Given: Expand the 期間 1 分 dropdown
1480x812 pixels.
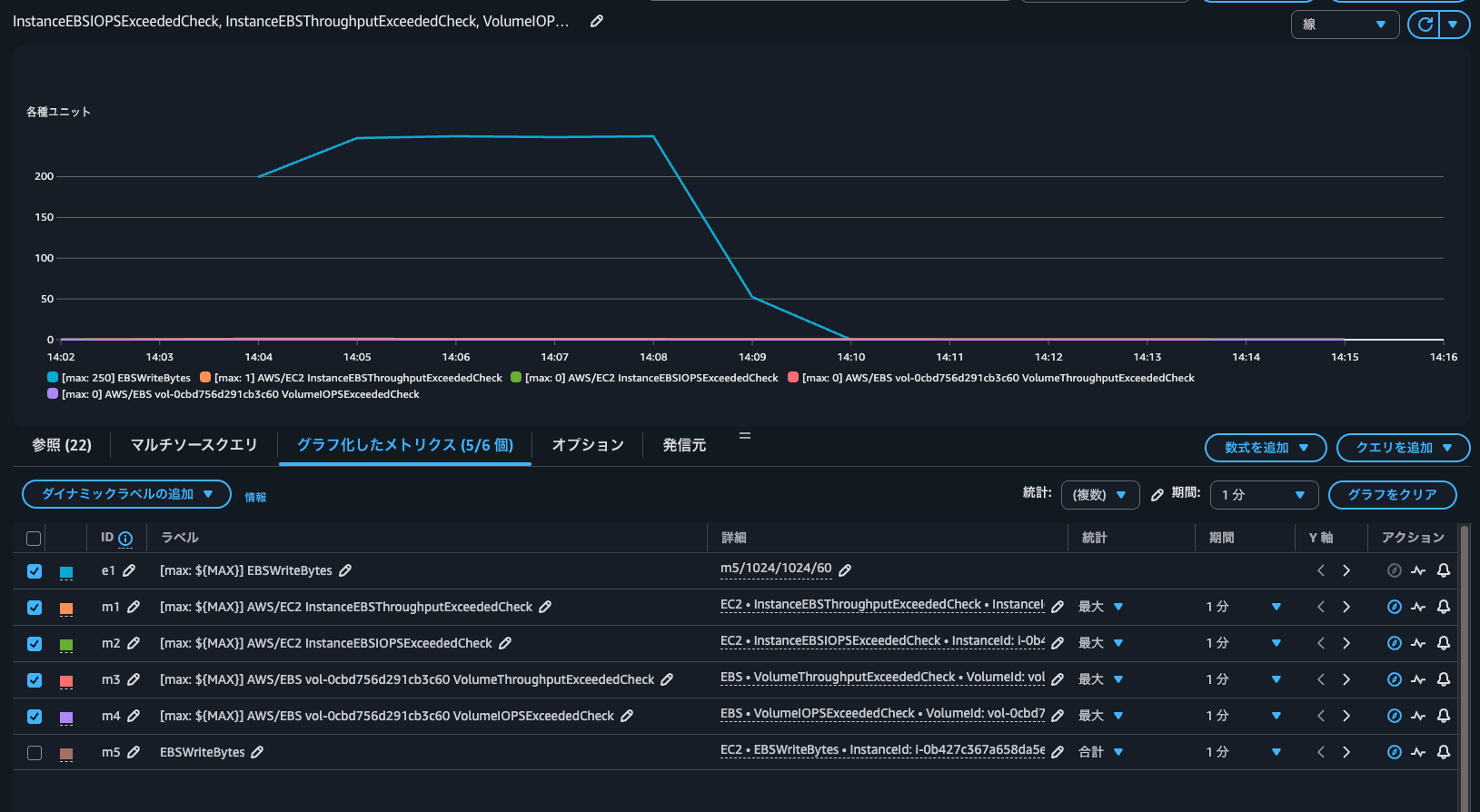Looking at the screenshot, I should click(x=1263, y=495).
